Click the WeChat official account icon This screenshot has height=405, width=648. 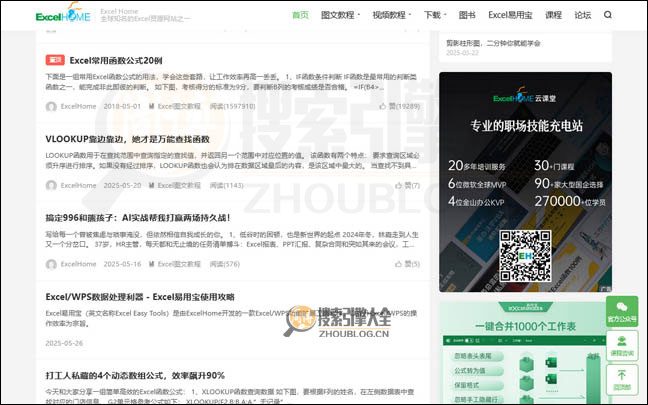click(622, 311)
